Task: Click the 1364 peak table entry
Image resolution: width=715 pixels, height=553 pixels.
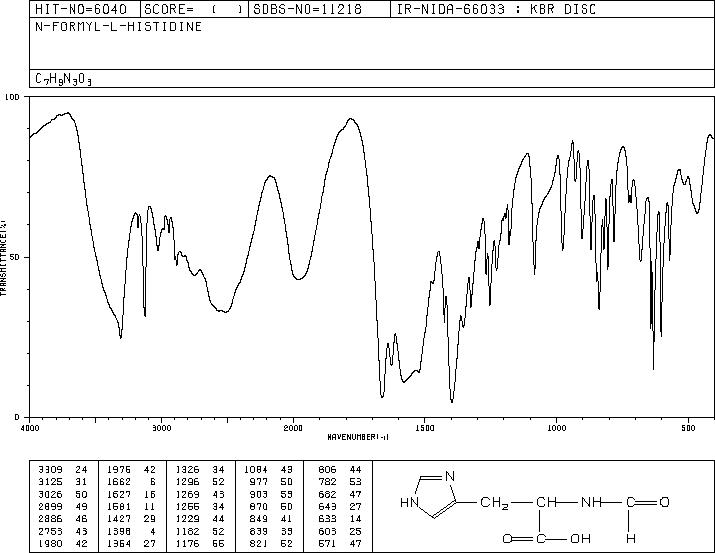Action: (131, 543)
